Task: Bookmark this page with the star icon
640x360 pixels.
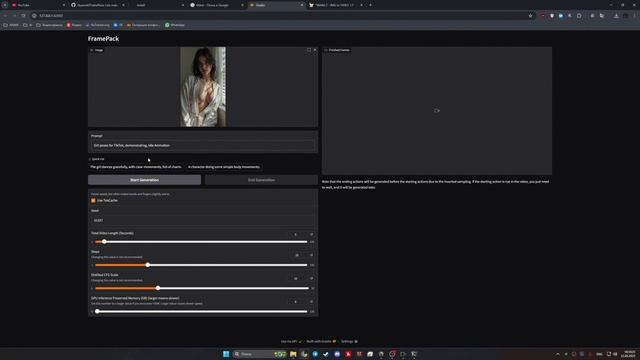Action: click(530, 16)
